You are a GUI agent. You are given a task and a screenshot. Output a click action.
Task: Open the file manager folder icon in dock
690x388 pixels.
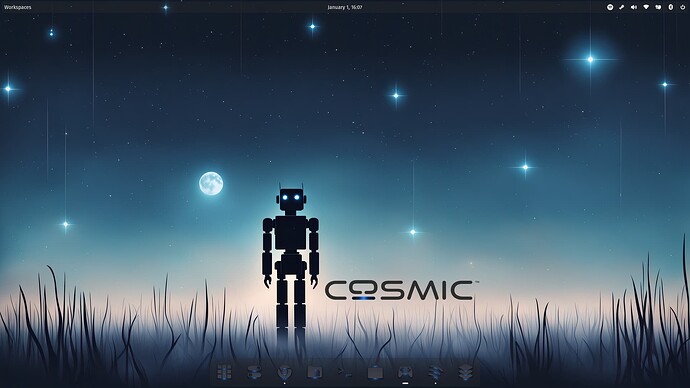tap(315, 373)
